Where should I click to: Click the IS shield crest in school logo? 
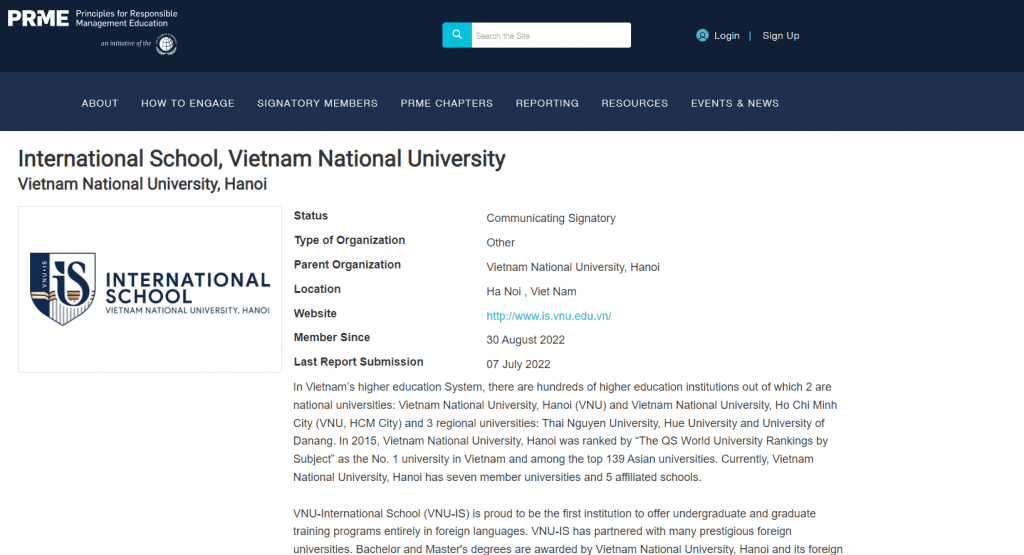tap(62, 288)
